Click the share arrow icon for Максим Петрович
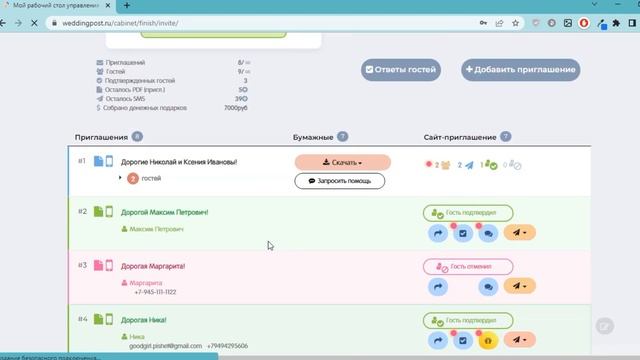Screen dimensions: 640x360 [x=438, y=233]
